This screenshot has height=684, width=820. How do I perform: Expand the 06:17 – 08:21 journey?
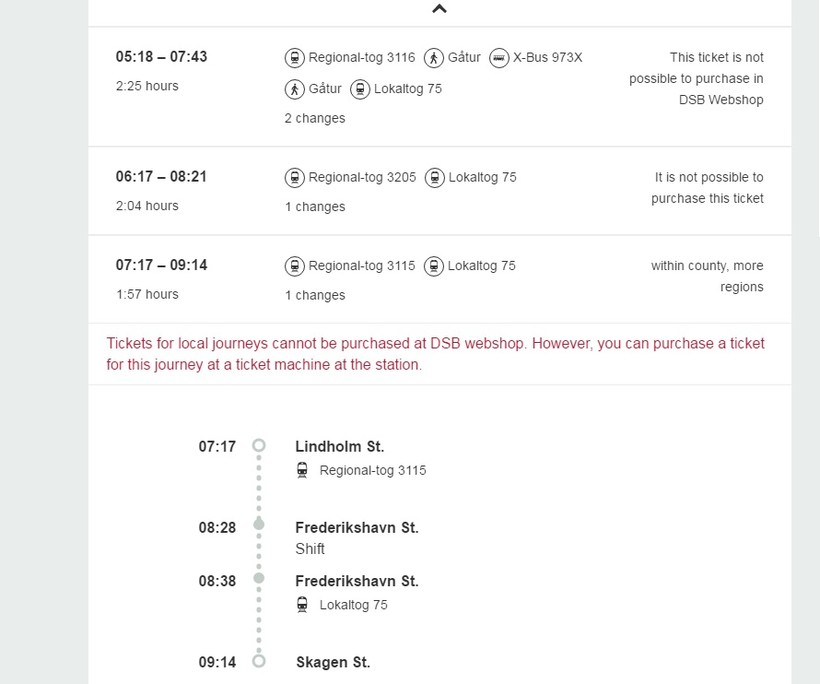tap(161, 177)
